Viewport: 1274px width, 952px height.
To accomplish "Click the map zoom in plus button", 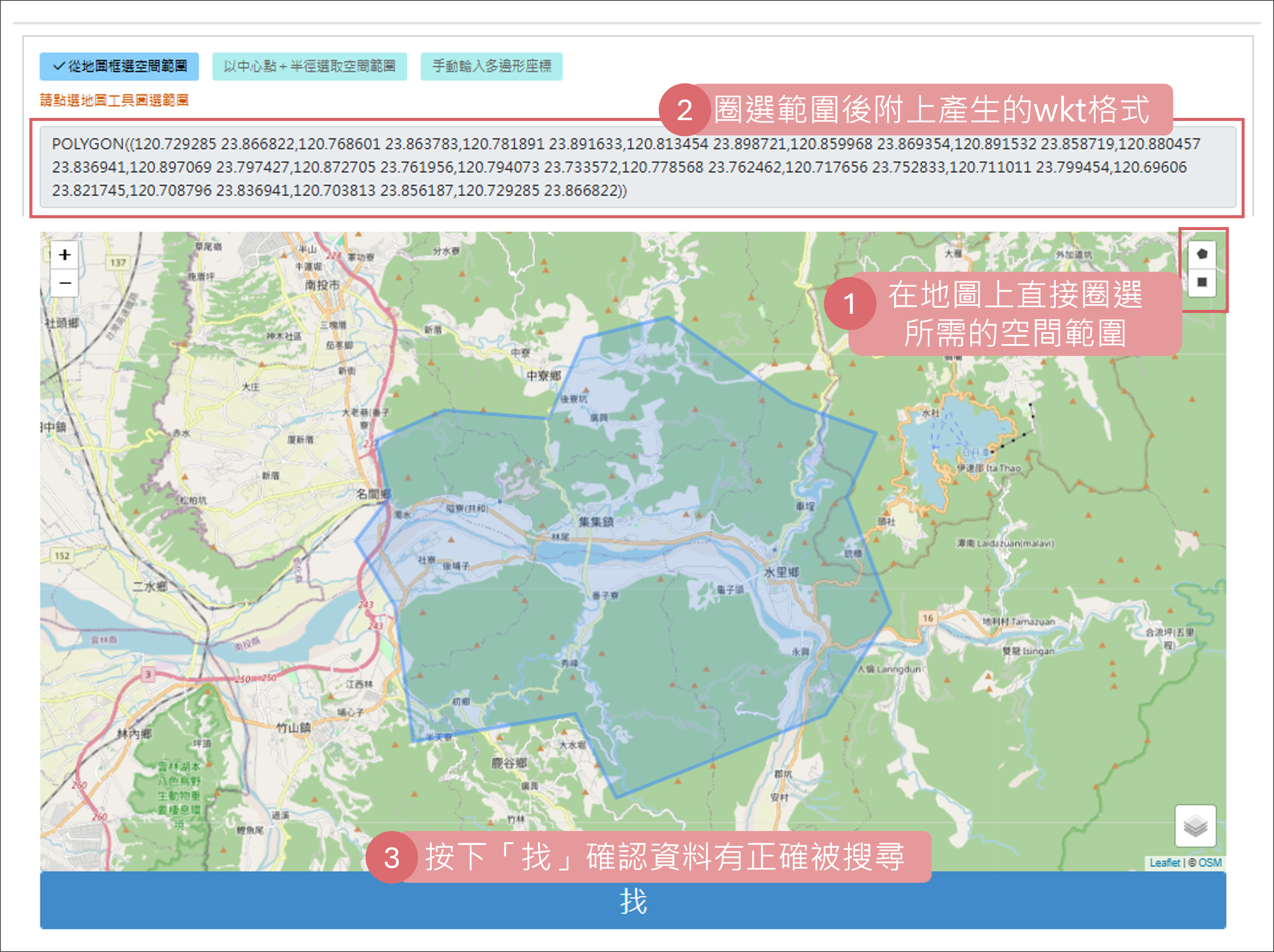I will coord(64,255).
